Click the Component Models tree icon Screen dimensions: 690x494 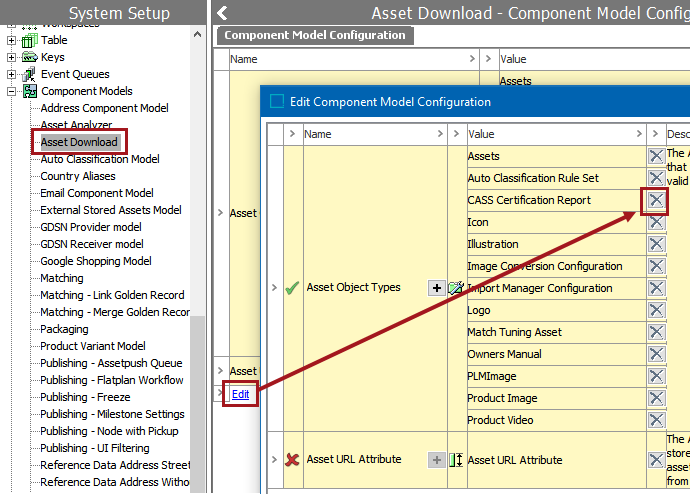tap(30, 91)
